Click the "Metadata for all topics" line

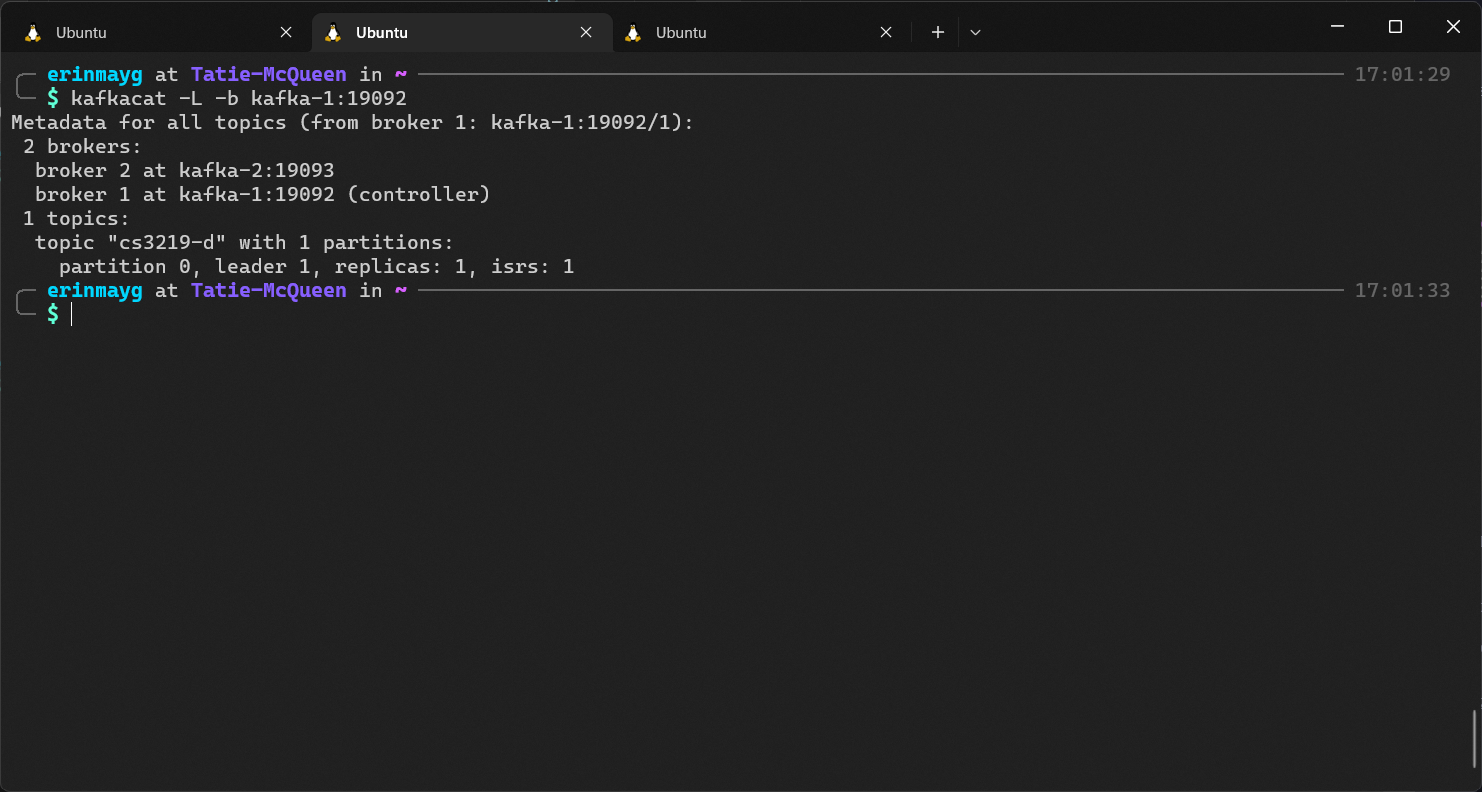(x=352, y=122)
